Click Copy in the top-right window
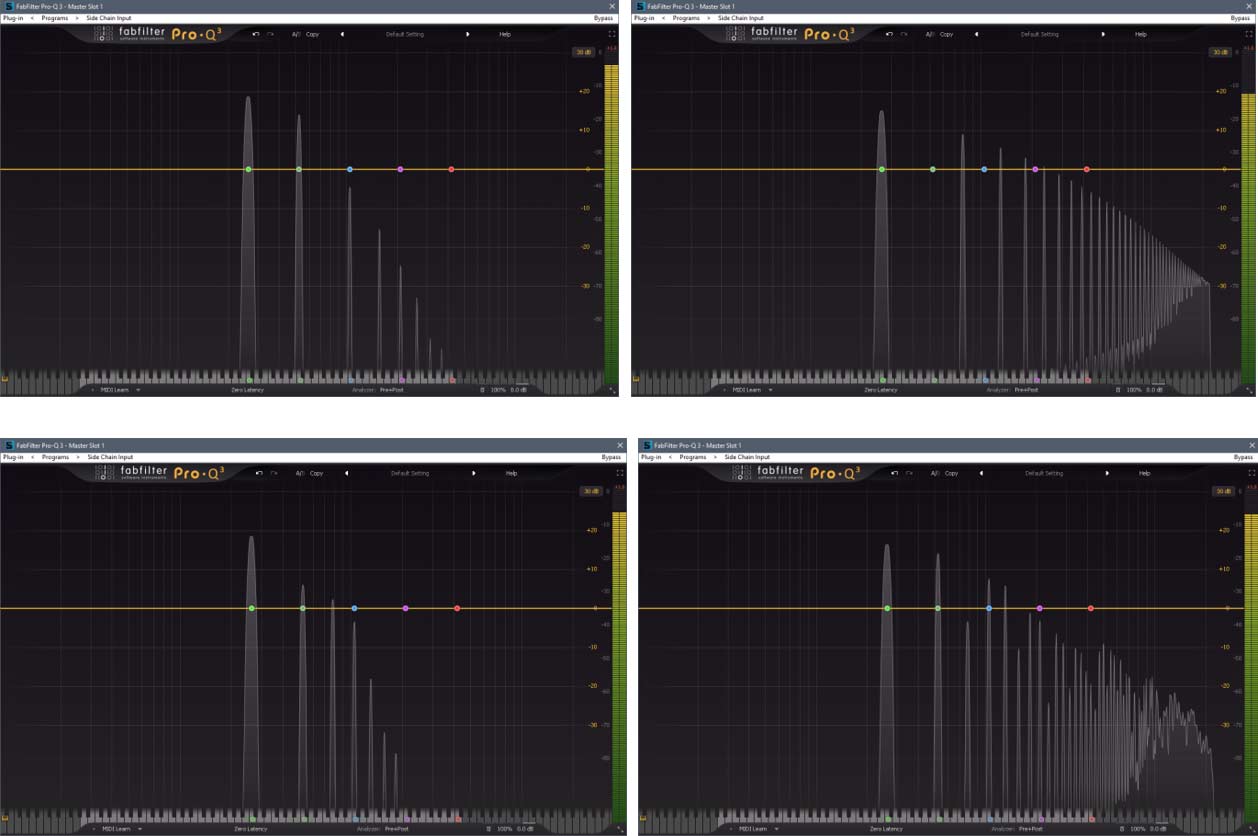 [x=945, y=34]
